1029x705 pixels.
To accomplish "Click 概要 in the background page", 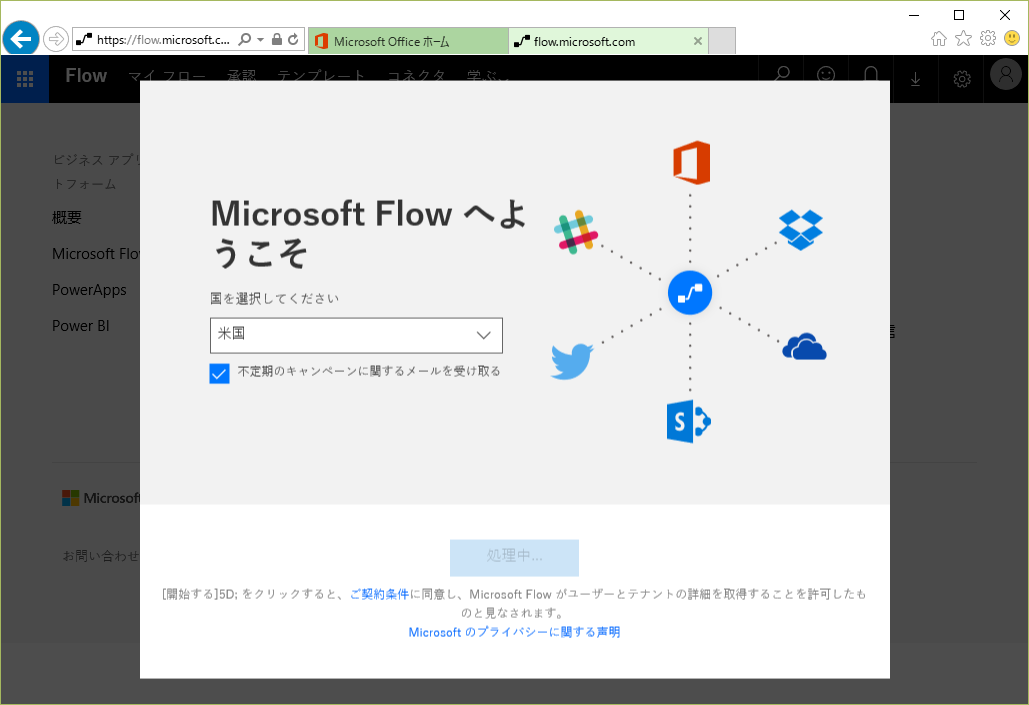I will click(x=66, y=217).
